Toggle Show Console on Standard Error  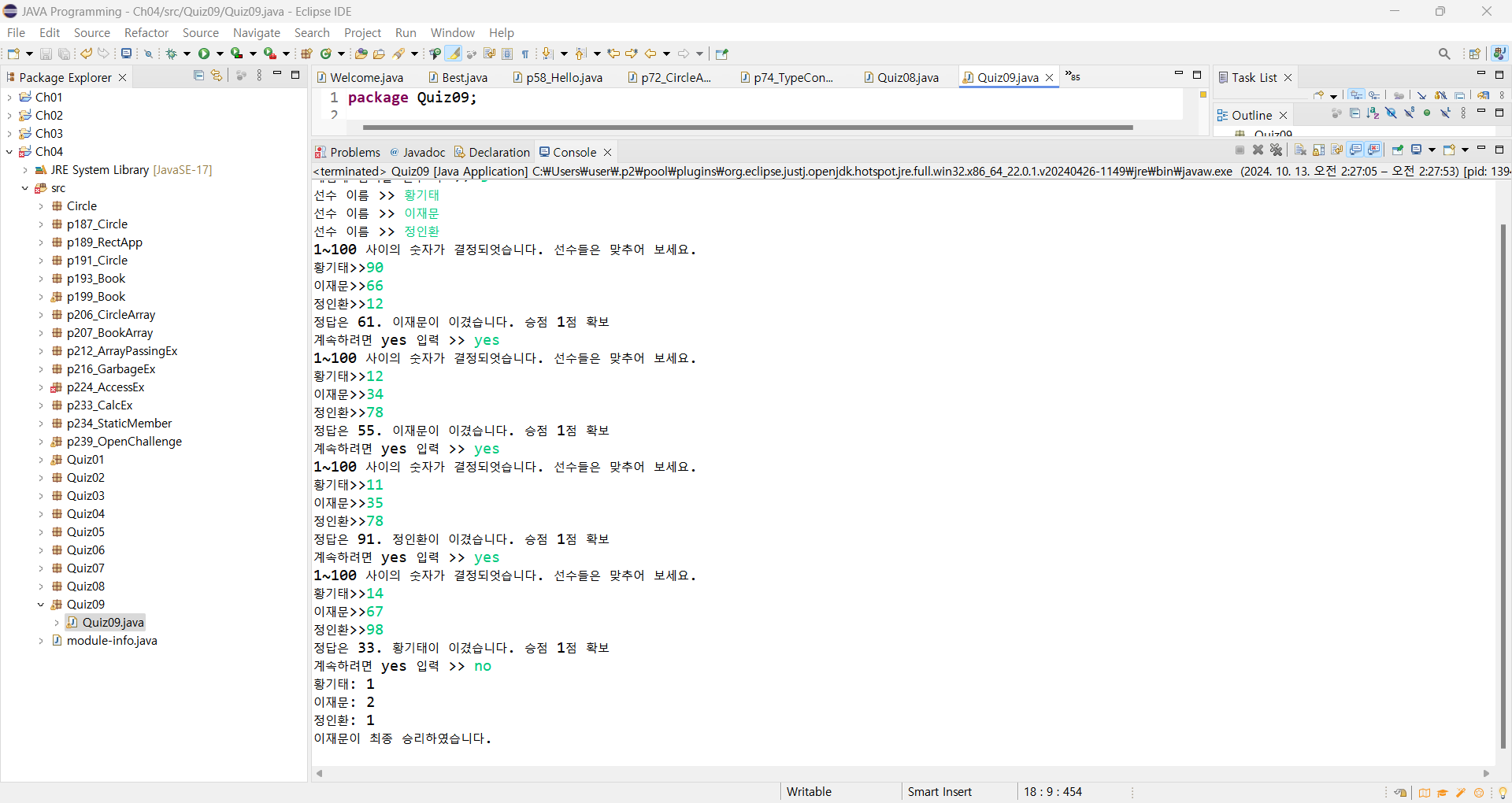click(1374, 150)
